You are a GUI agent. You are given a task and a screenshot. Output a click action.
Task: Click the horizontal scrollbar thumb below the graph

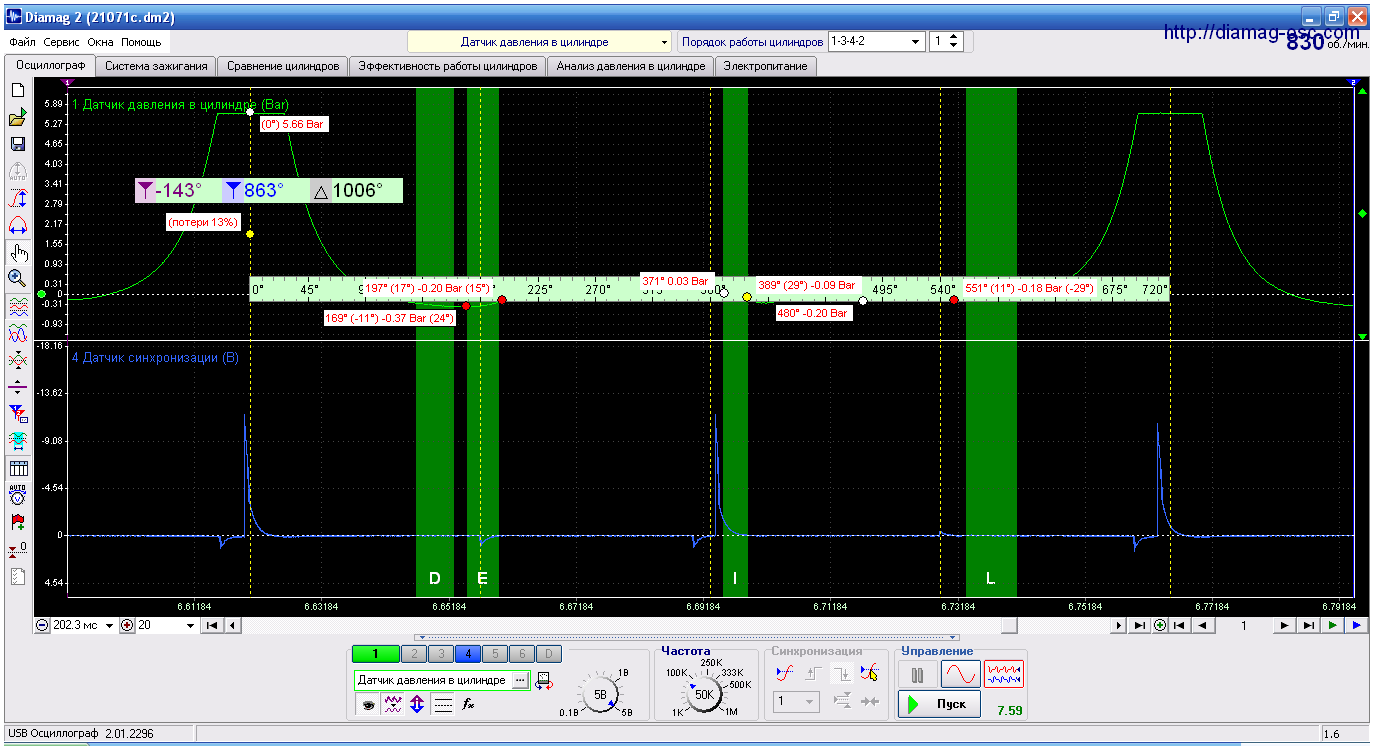coord(1010,626)
